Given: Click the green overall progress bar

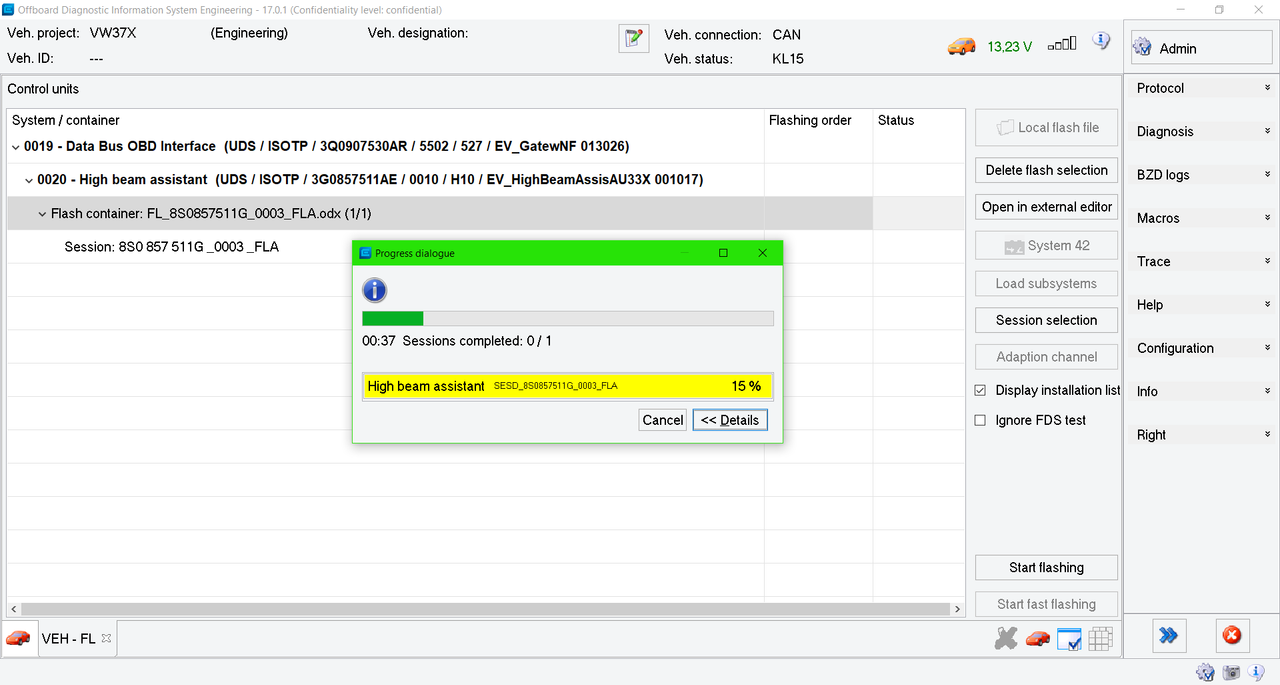Looking at the screenshot, I should [568, 318].
